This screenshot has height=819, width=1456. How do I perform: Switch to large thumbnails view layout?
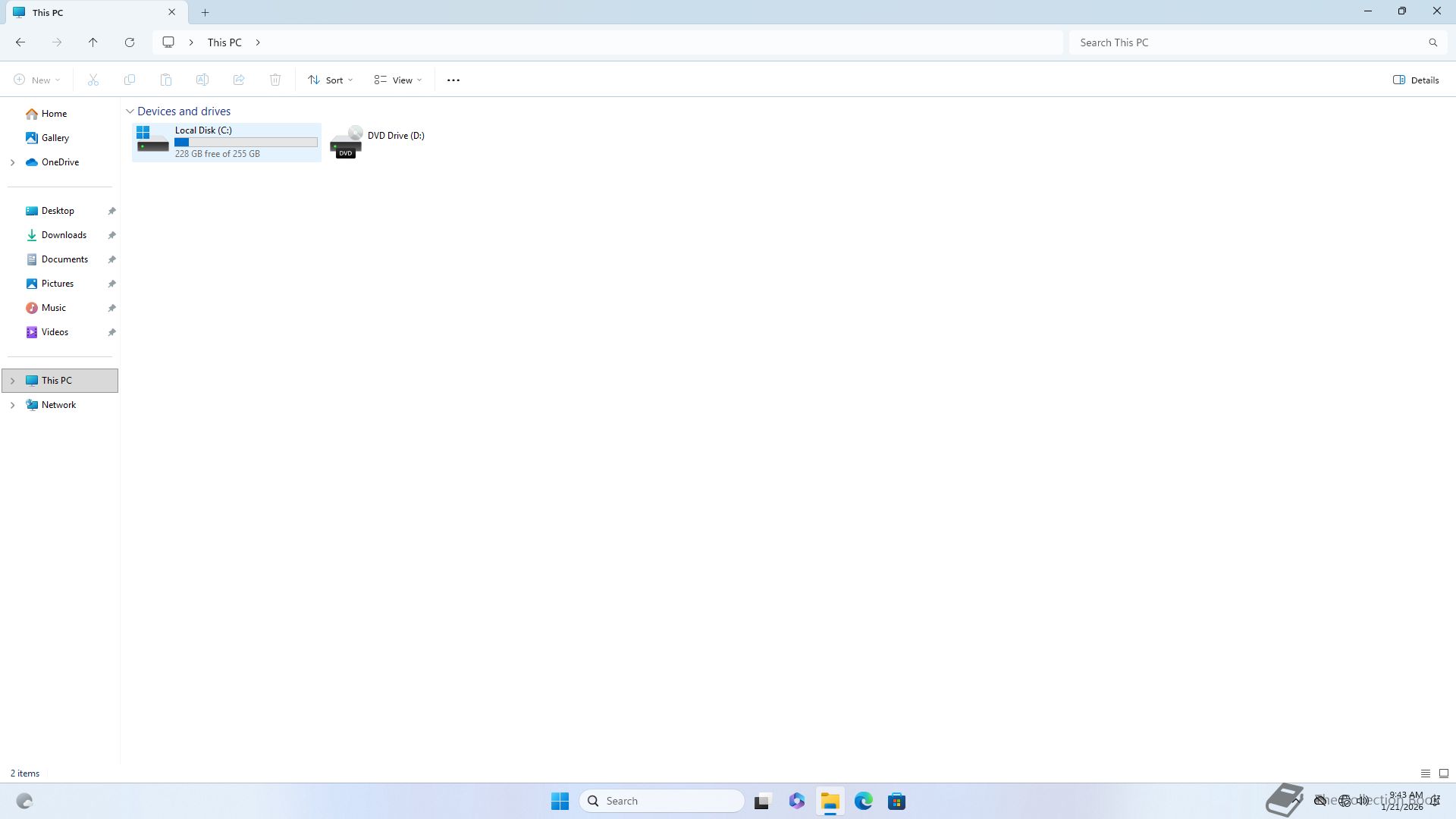coord(1444,773)
